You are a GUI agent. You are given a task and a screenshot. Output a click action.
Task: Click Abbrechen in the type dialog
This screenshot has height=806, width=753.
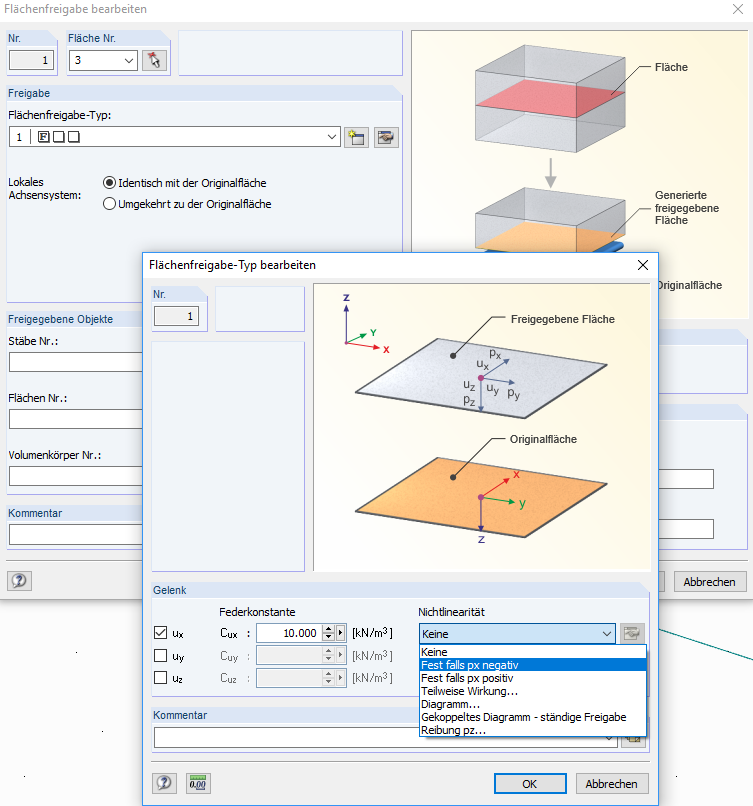[x=612, y=784]
